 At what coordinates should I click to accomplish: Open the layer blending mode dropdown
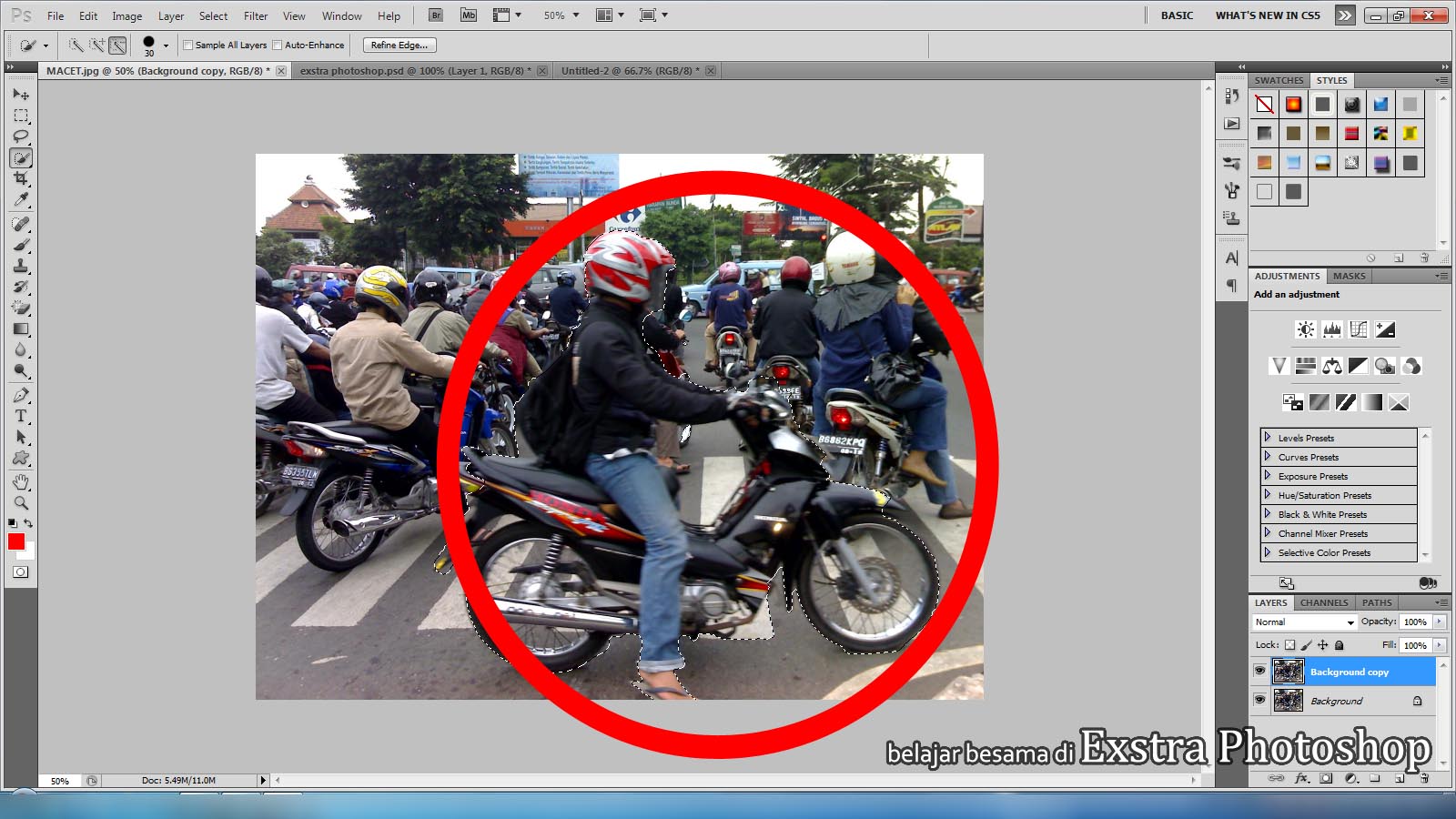tap(1303, 622)
